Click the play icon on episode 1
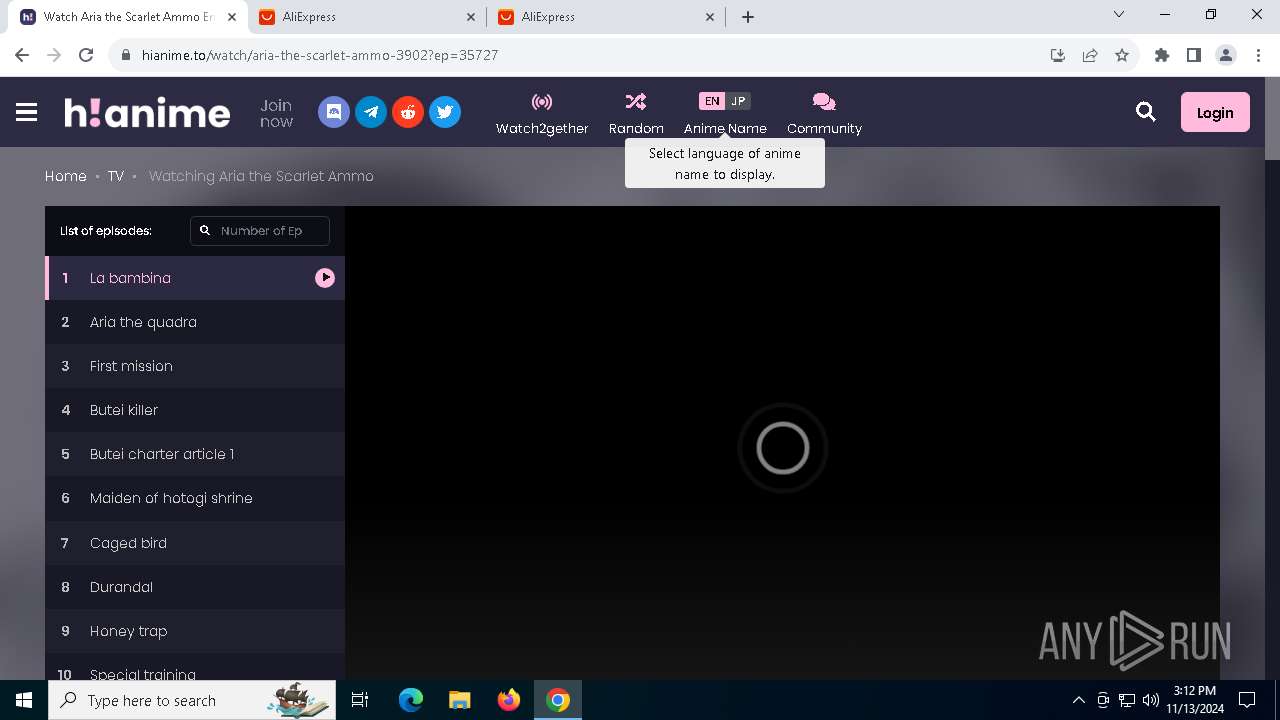Image resolution: width=1280 pixels, height=720 pixels. coord(325,278)
